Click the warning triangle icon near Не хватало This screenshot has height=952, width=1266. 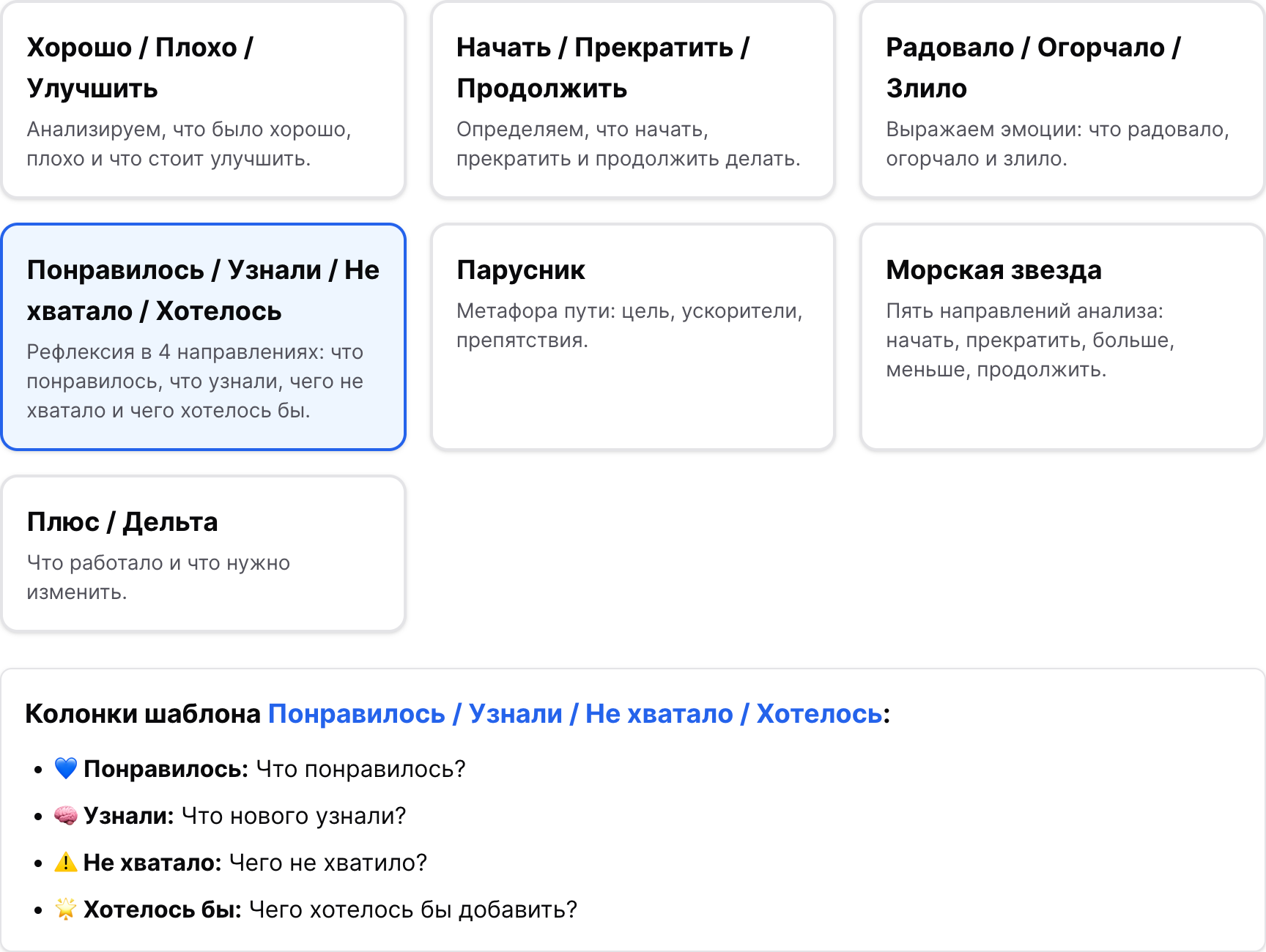66,862
